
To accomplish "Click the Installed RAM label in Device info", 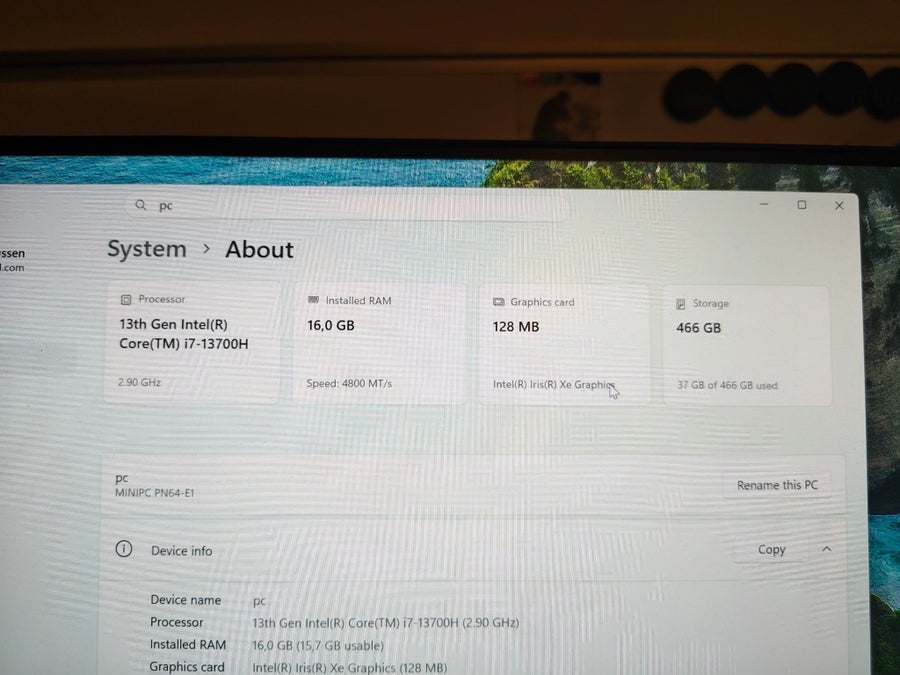I will pos(188,645).
